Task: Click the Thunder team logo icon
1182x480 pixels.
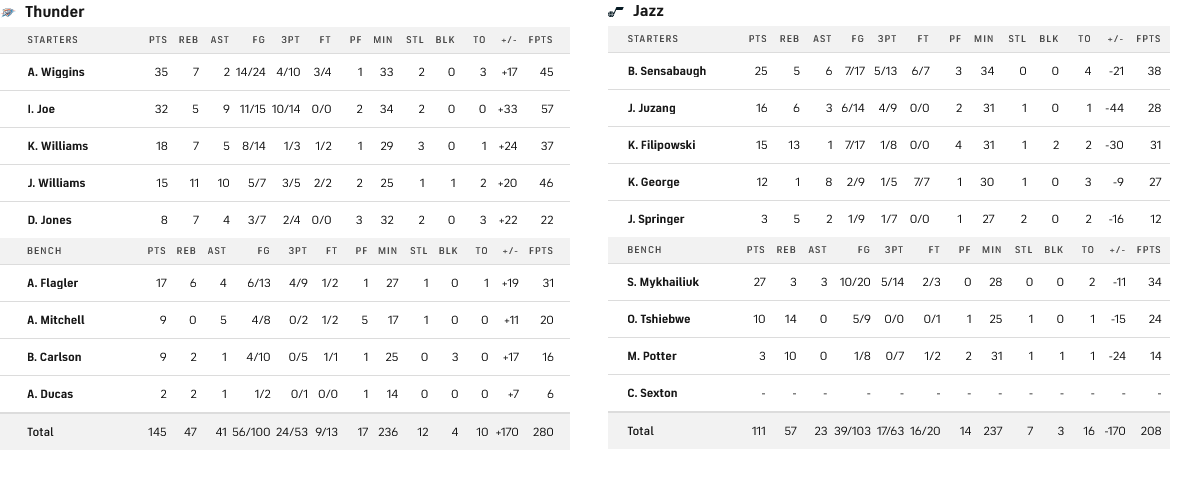Action: tap(9, 13)
